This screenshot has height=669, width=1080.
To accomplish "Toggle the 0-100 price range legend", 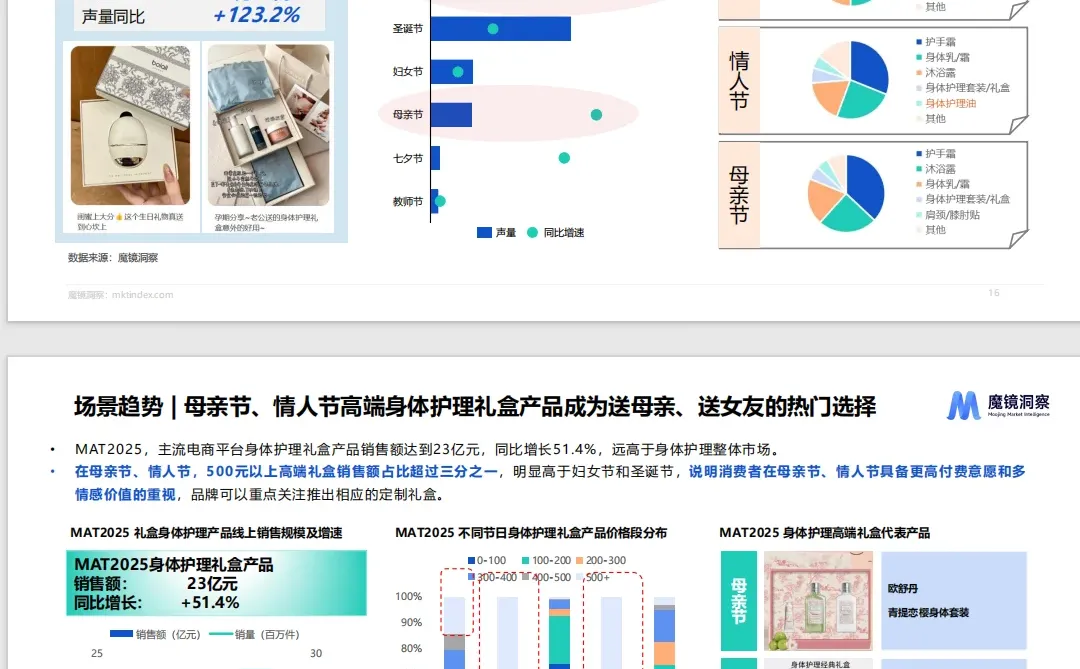I will [x=470, y=560].
